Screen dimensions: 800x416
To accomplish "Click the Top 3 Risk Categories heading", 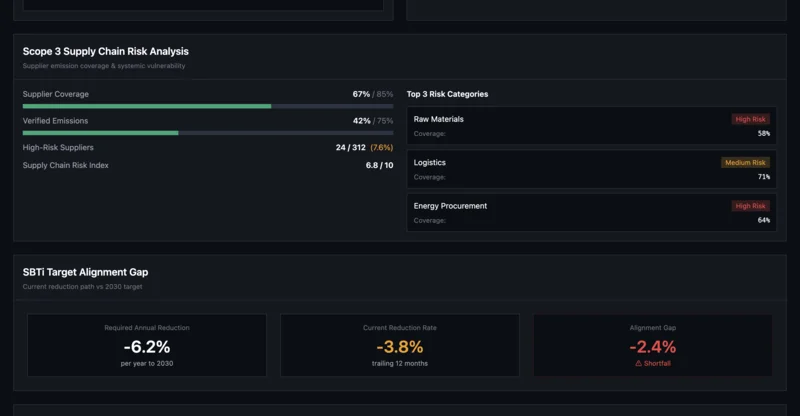I will pyautogui.click(x=447, y=94).
